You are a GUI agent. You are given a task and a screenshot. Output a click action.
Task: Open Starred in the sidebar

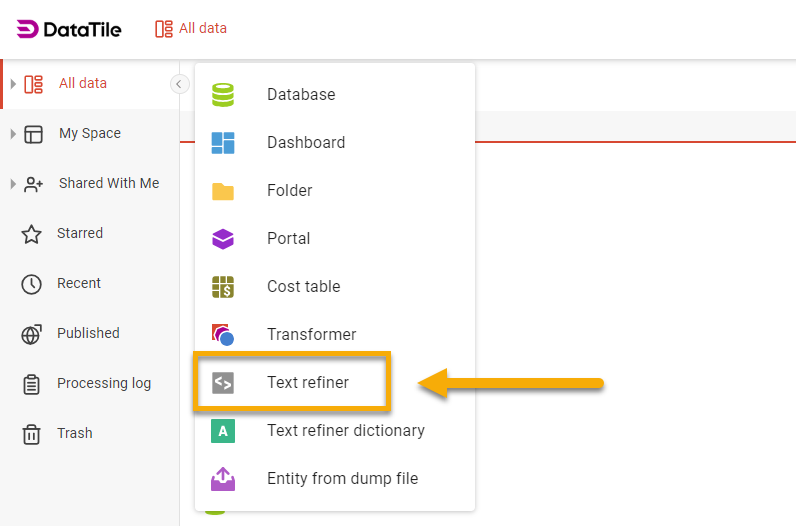(79, 233)
